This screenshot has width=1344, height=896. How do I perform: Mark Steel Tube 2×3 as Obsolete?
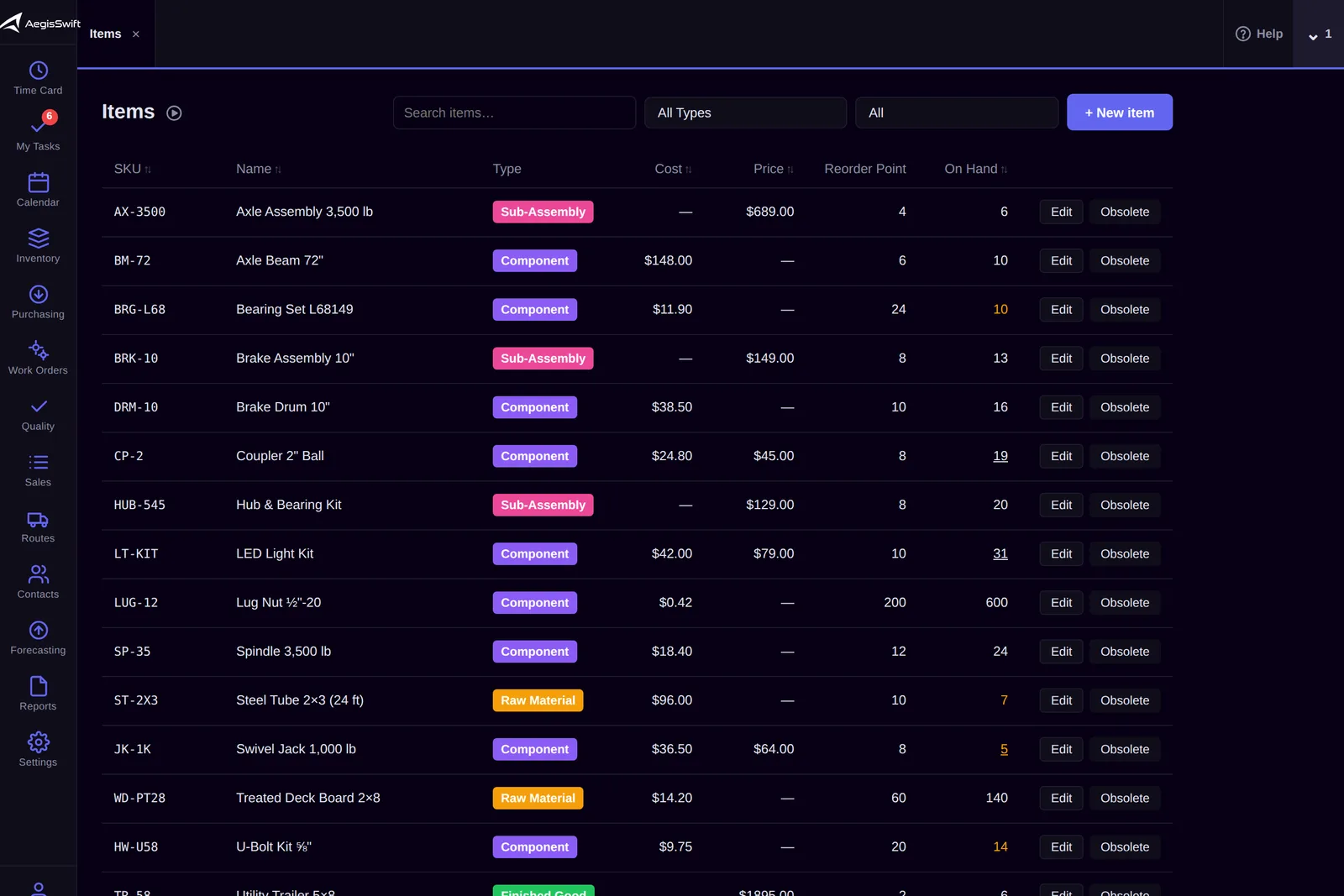pyautogui.click(x=1125, y=700)
